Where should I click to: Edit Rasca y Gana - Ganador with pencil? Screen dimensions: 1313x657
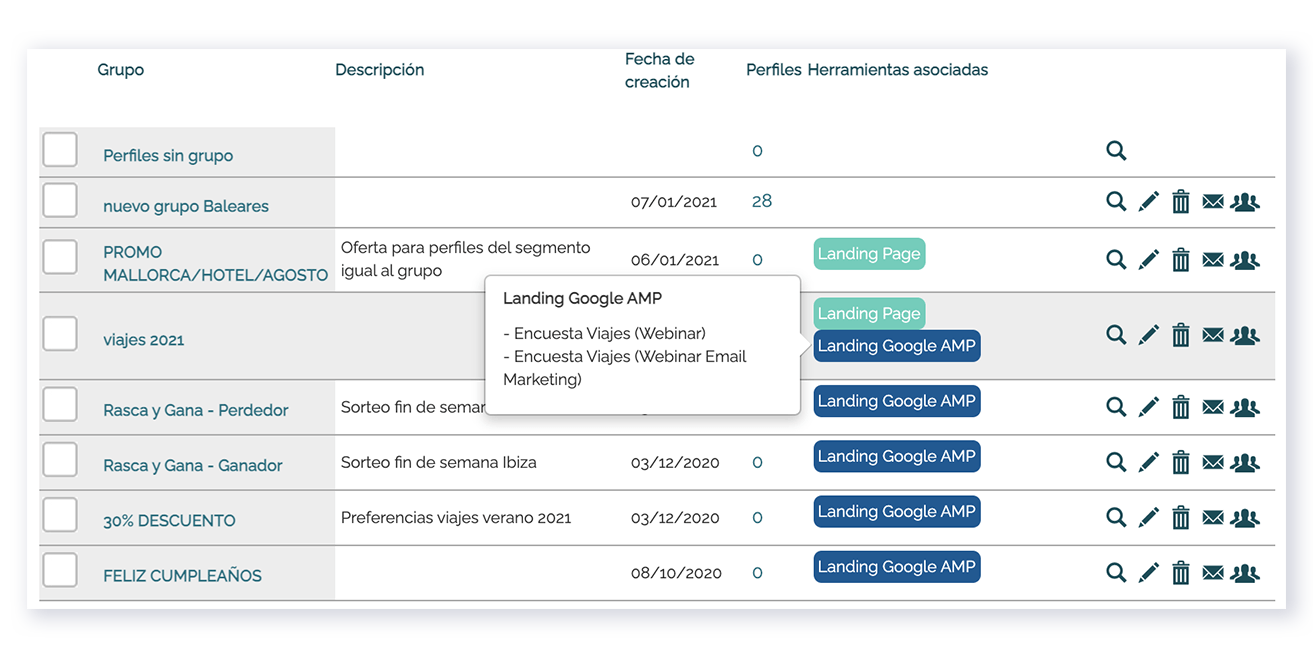click(1148, 462)
